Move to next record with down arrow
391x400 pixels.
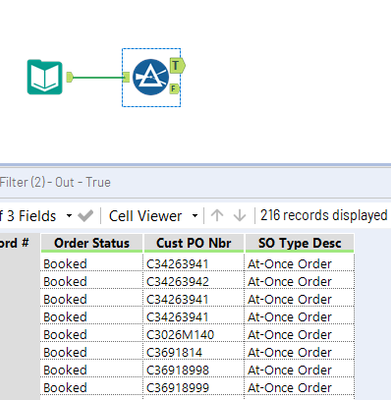point(239,215)
